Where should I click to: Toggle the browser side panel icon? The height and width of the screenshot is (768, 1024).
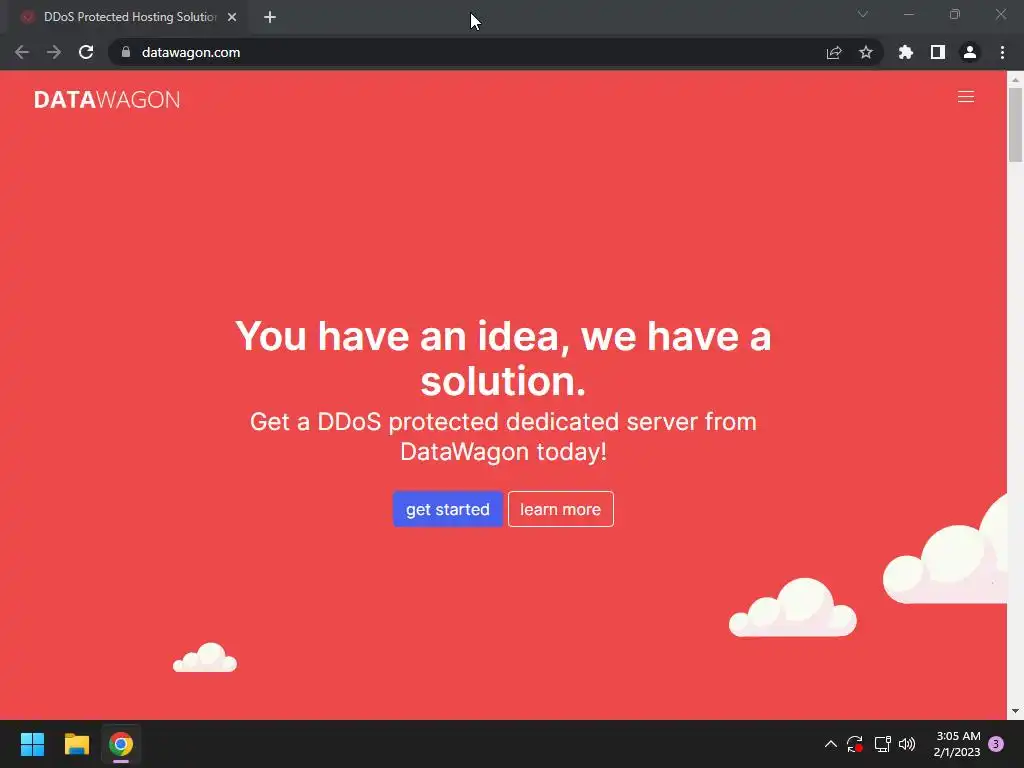[x=938, y=52]
